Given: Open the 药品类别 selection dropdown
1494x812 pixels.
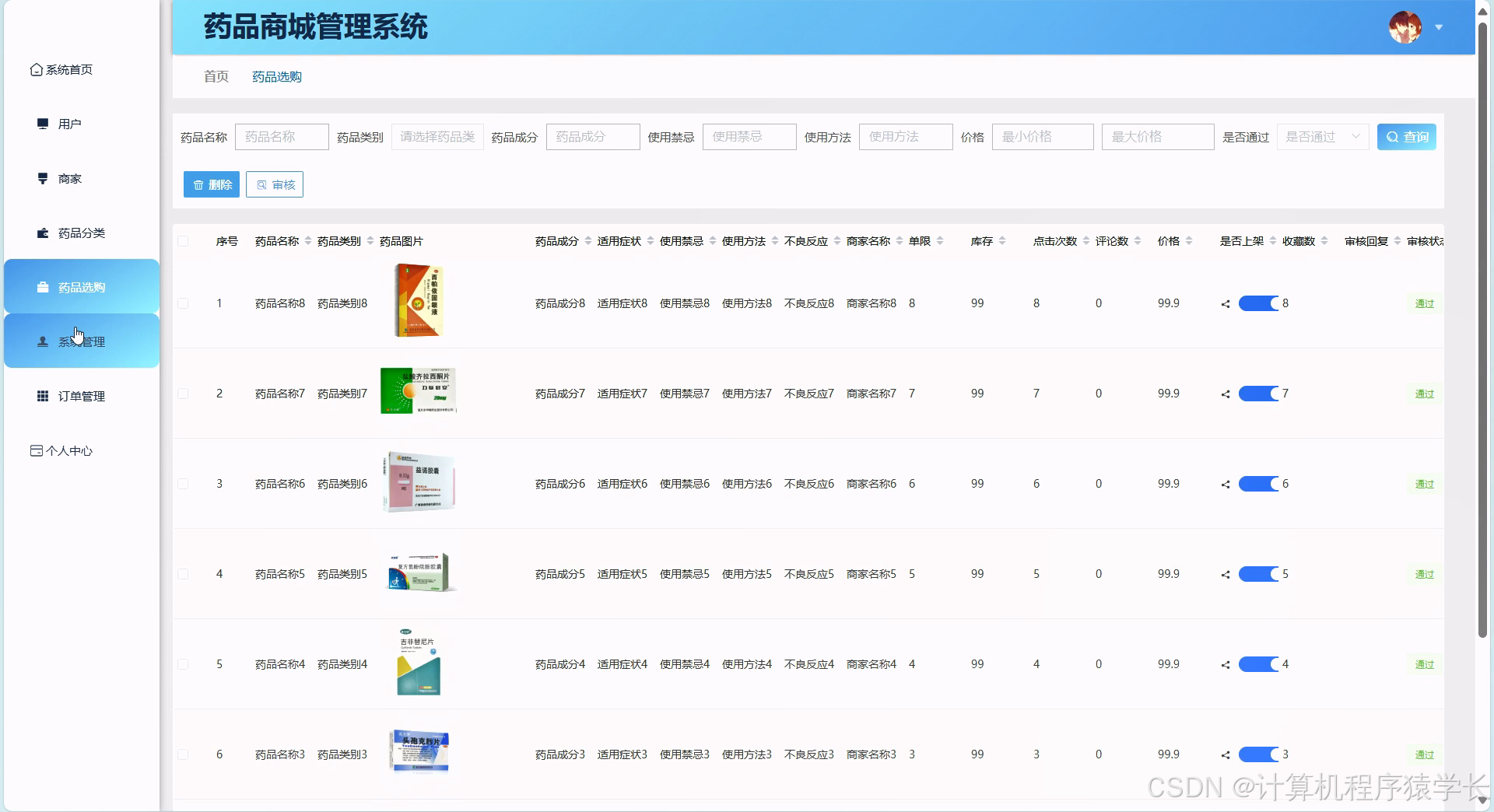Looking at the screenshot, I should [437, 136].
